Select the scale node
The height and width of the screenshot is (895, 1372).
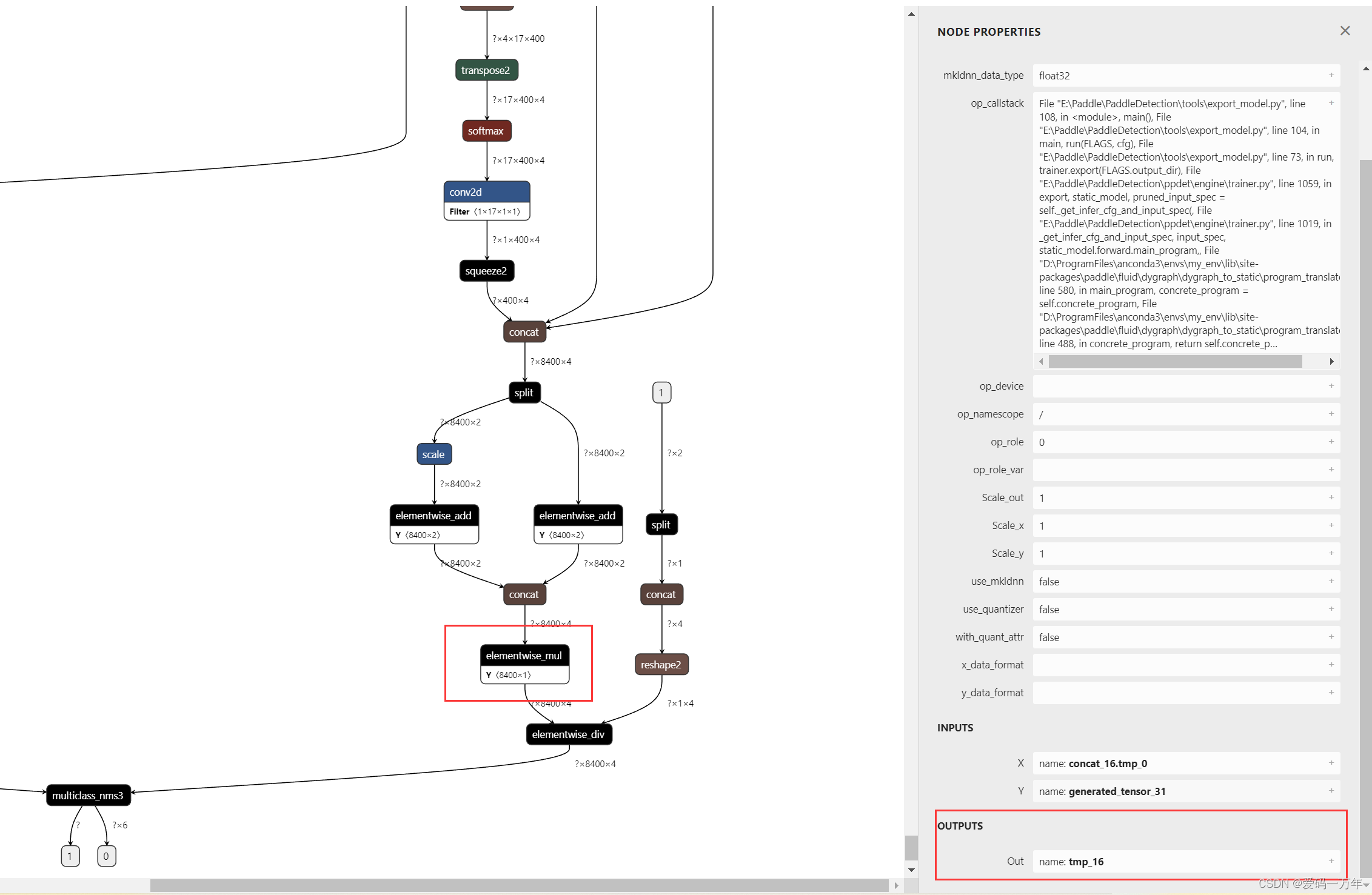tap(434, 454)
